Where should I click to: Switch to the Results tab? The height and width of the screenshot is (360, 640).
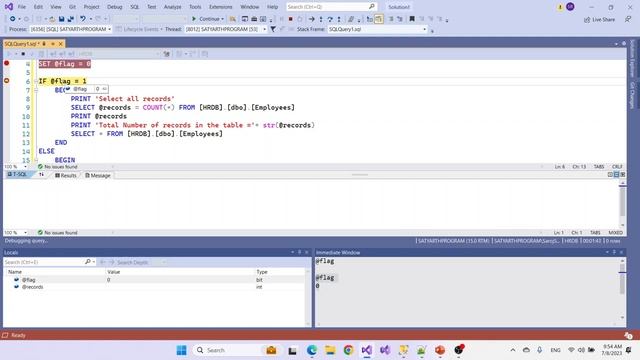pos(66,175)
